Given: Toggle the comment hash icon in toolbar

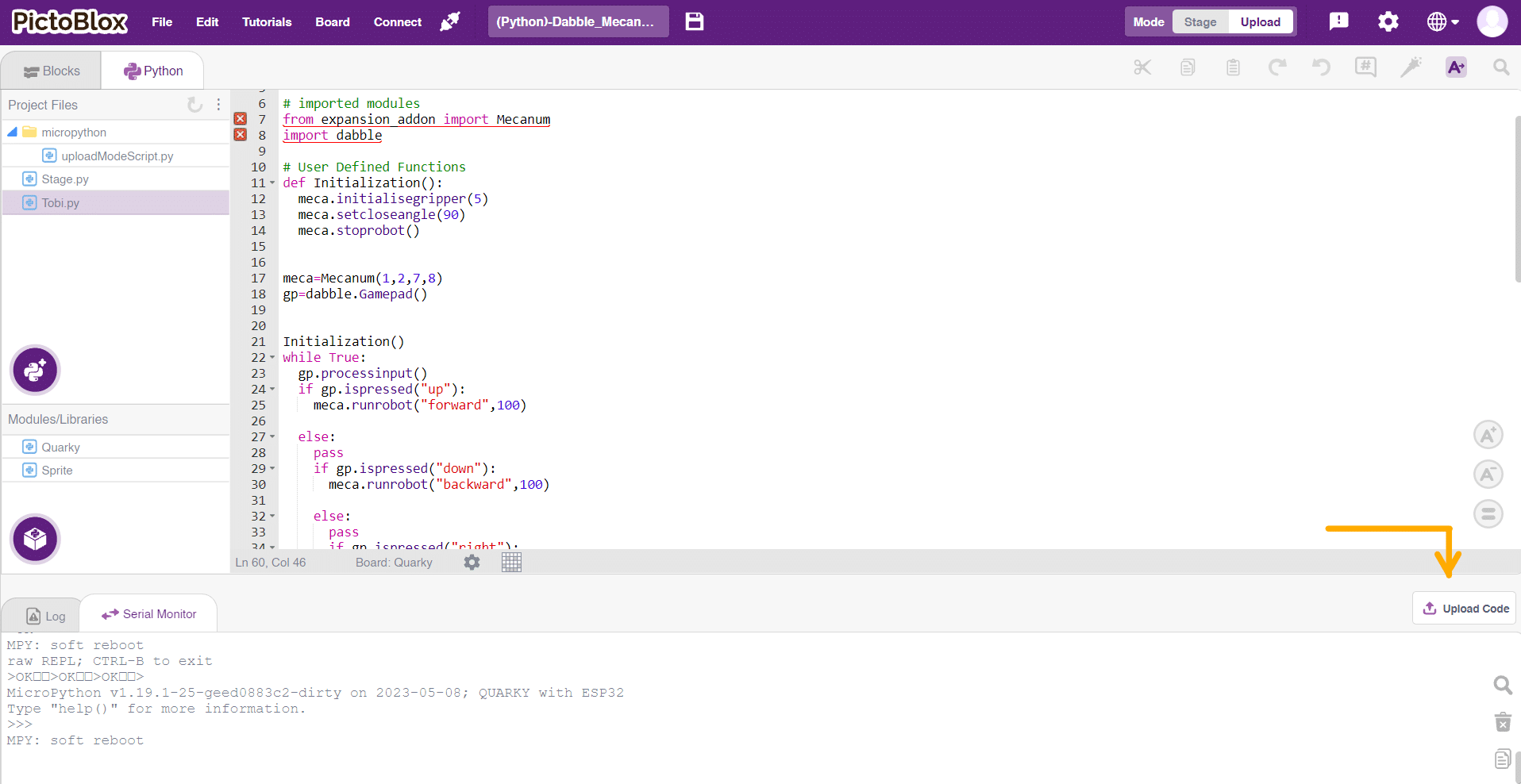Looking at the screenshot, I should 1365,67.
